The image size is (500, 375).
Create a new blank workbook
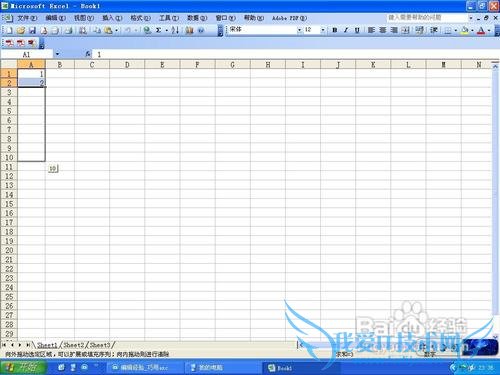pyautogui.click(x=9, y=30)
